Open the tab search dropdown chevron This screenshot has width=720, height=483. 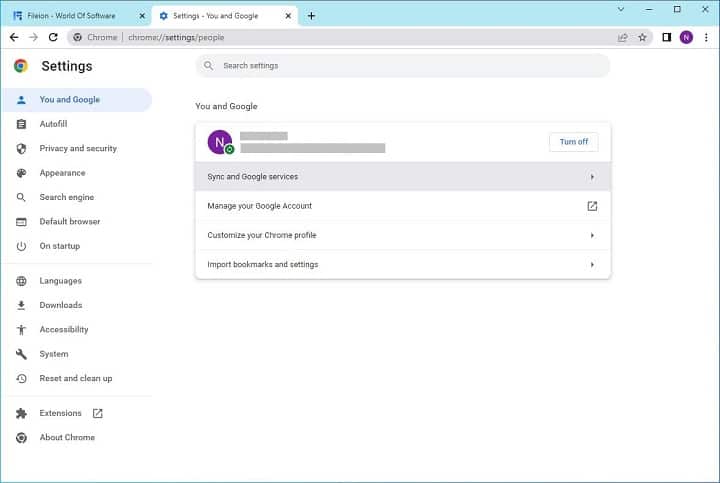pyautogui.click(x=621, y=9)
